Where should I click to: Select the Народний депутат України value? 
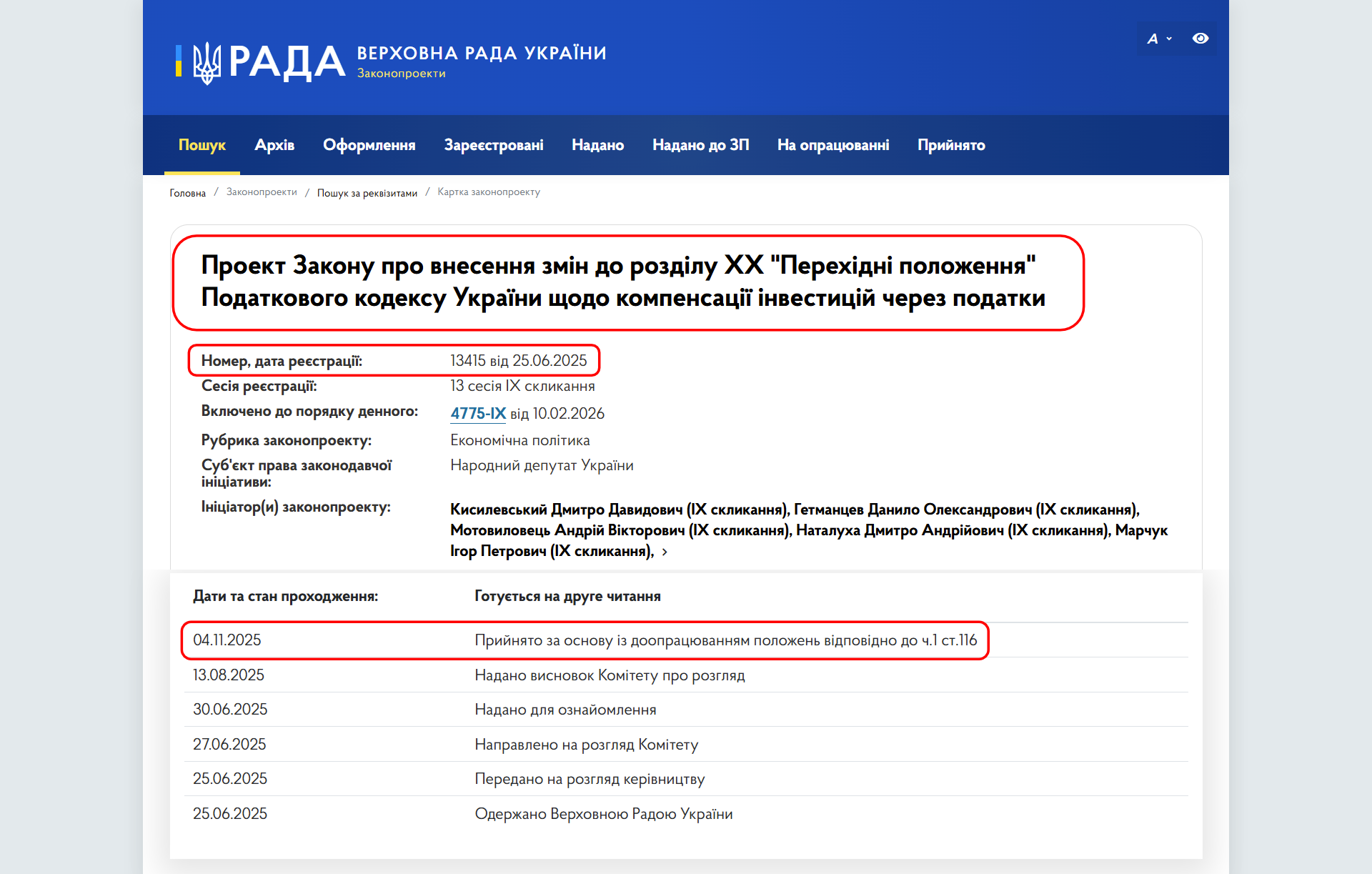tap(542, 465)
